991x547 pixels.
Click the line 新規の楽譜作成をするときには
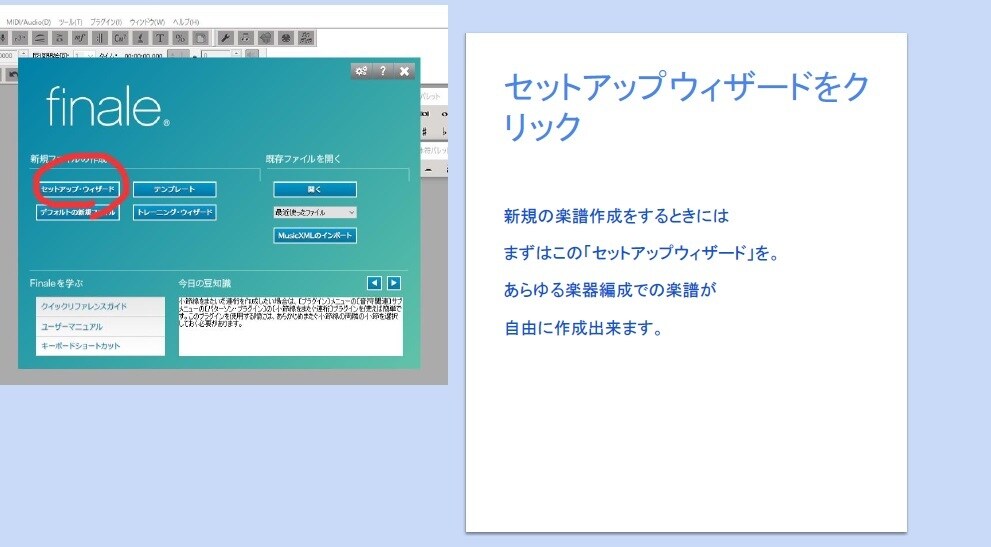(x=616, y=216)
